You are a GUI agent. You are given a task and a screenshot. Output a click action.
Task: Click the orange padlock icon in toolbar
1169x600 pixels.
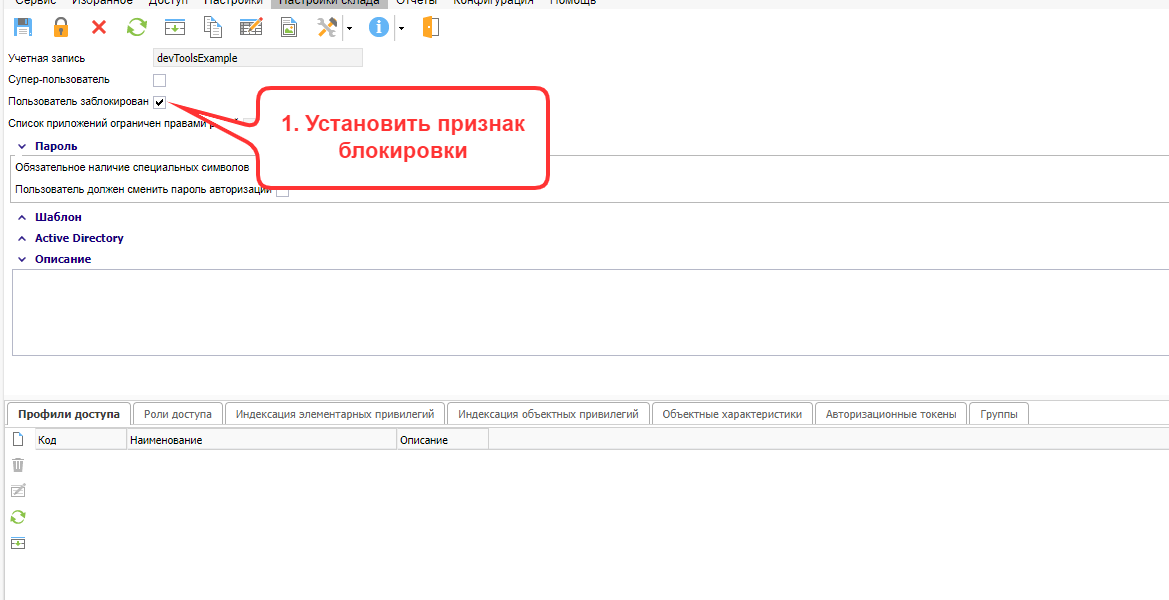pyautogui.click(x=61, y=28)
